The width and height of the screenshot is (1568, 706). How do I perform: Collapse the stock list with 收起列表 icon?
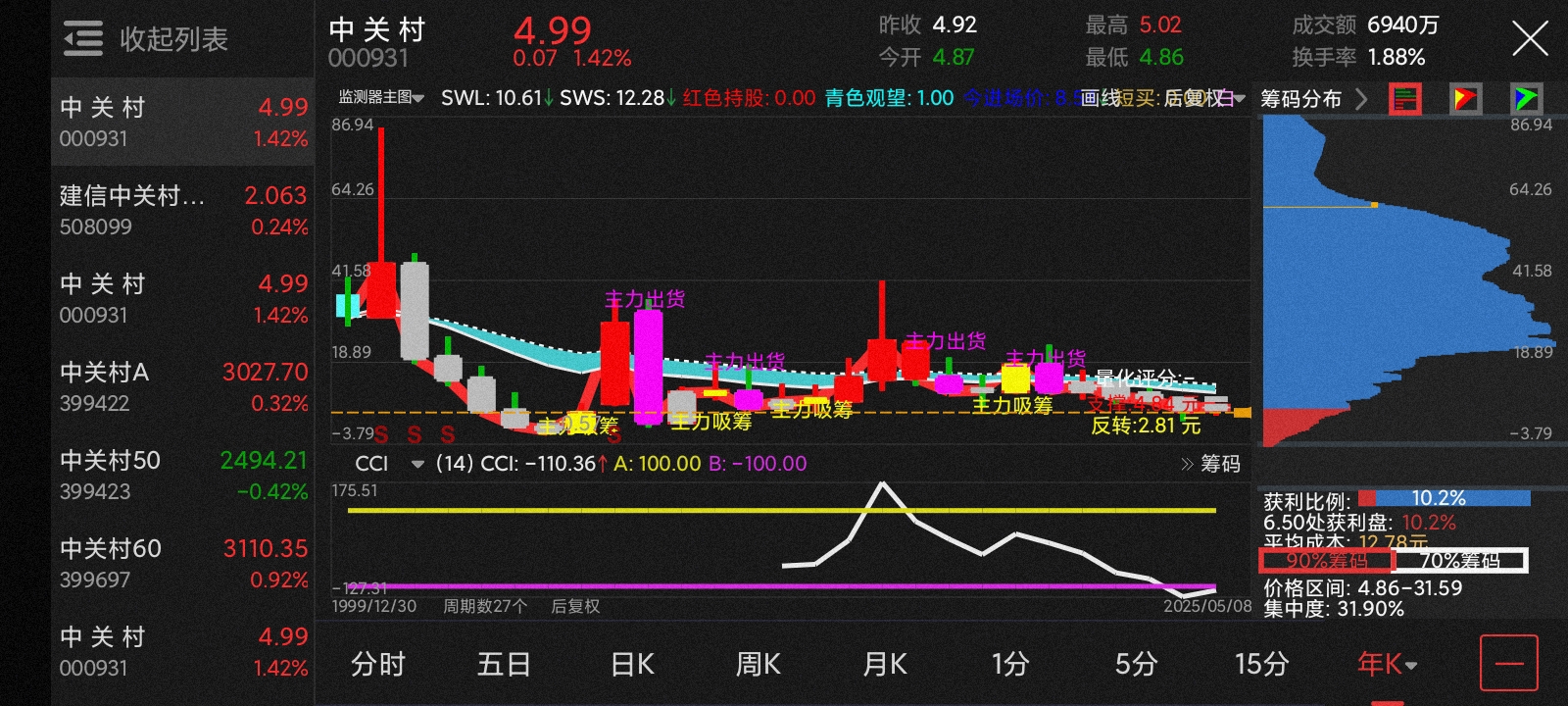tap(83, 39)
